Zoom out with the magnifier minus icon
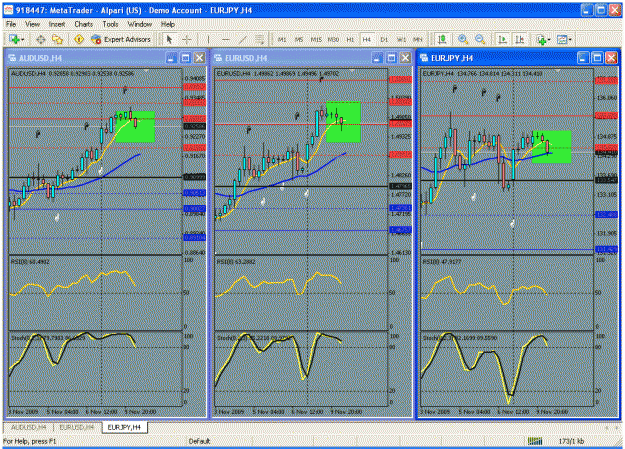This screenshot has height=449, width=625. pyautogui.click(x=480, y=39)
